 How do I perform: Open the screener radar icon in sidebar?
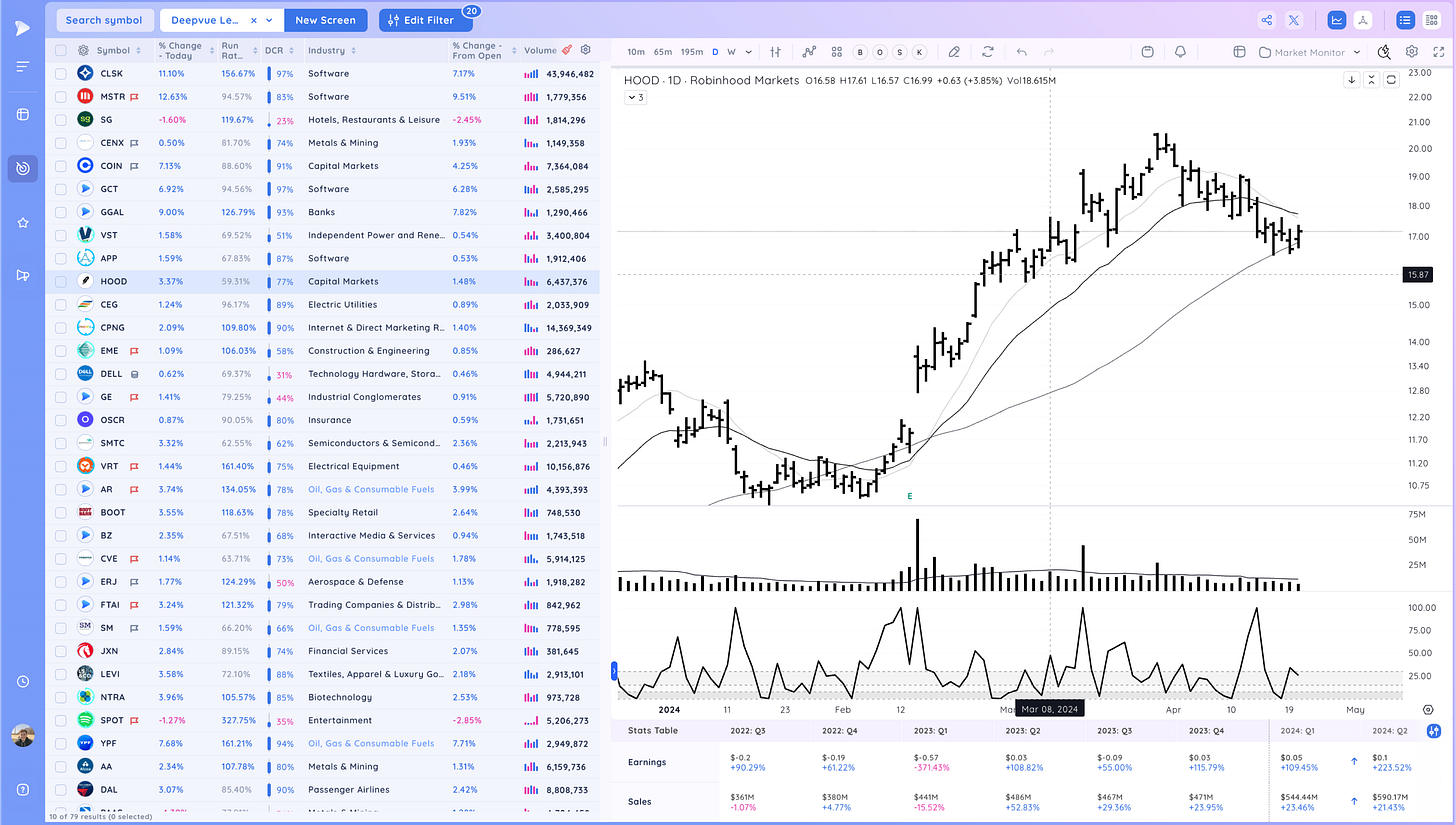22,168
